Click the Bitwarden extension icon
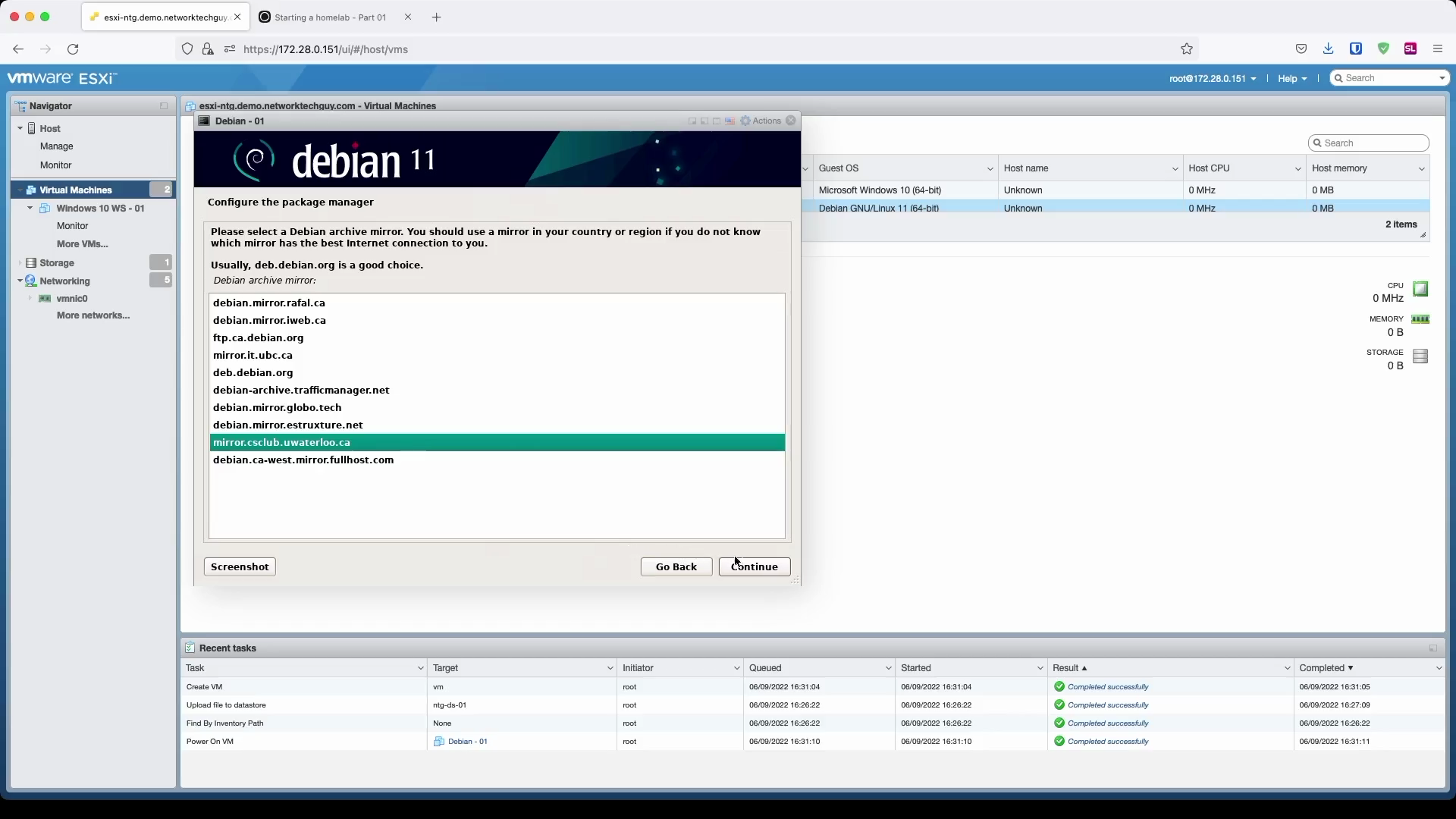 point(1356,49)
